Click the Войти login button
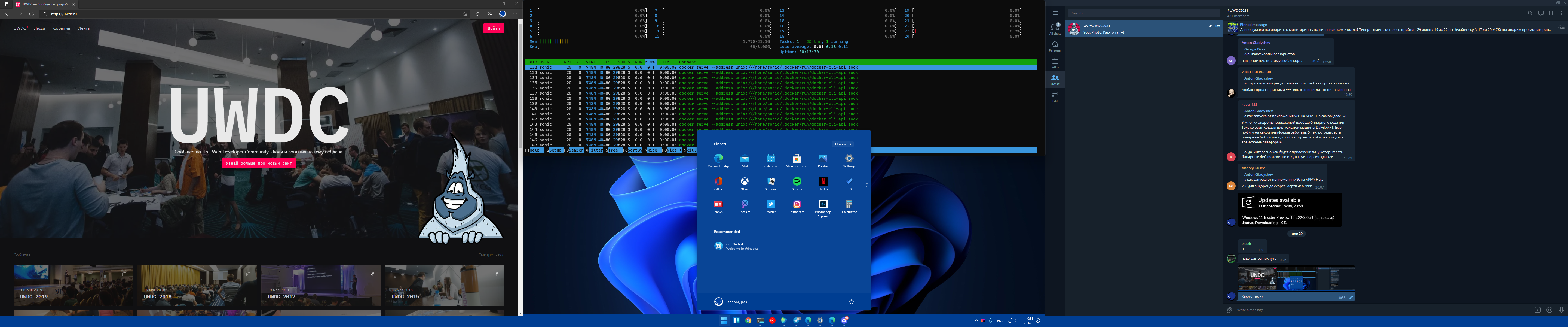Image resolution: width=1568 pixels, height=327 pixels. [494, 28]
